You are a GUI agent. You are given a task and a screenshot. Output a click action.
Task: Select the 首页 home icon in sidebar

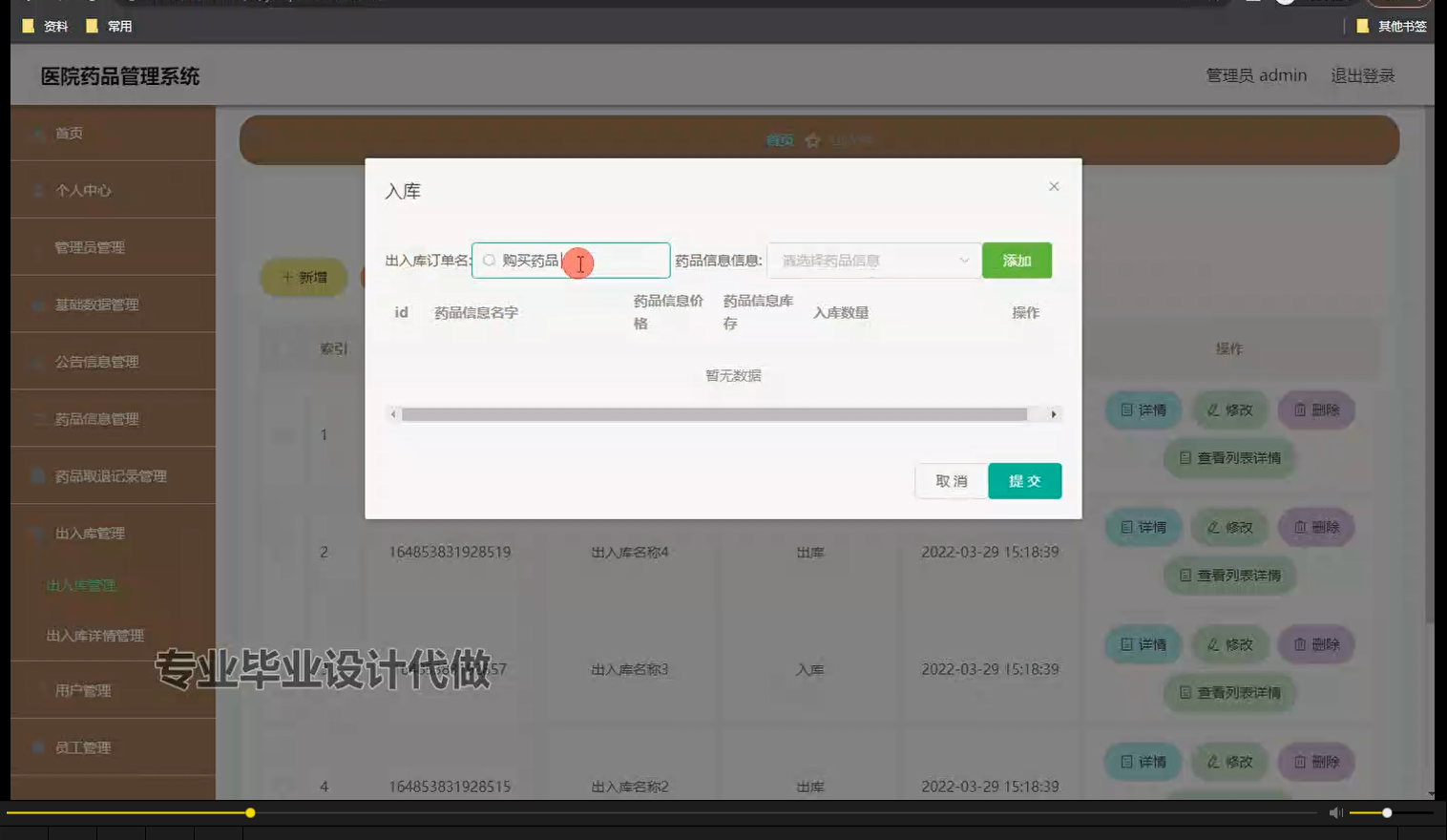[x=36, y=134]
